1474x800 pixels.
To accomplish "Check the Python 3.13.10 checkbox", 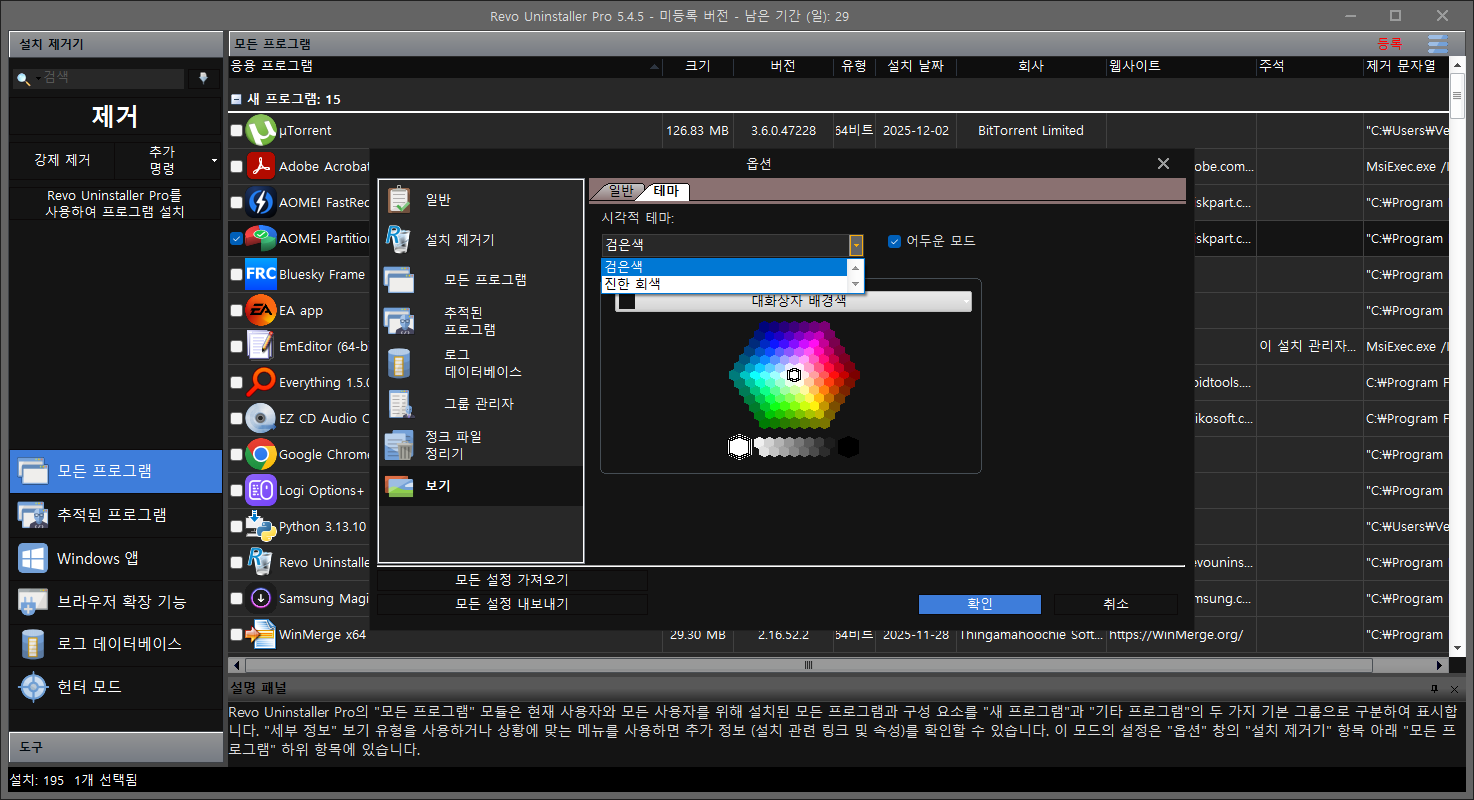I will click(x=236, y=527).
